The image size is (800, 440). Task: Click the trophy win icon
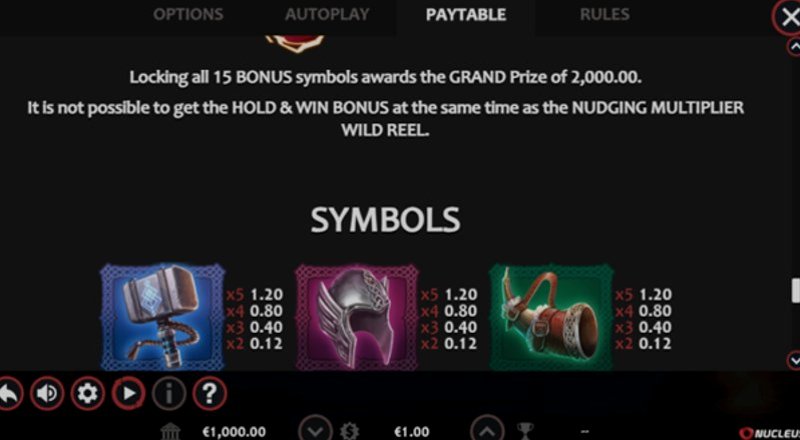[526, 432]
